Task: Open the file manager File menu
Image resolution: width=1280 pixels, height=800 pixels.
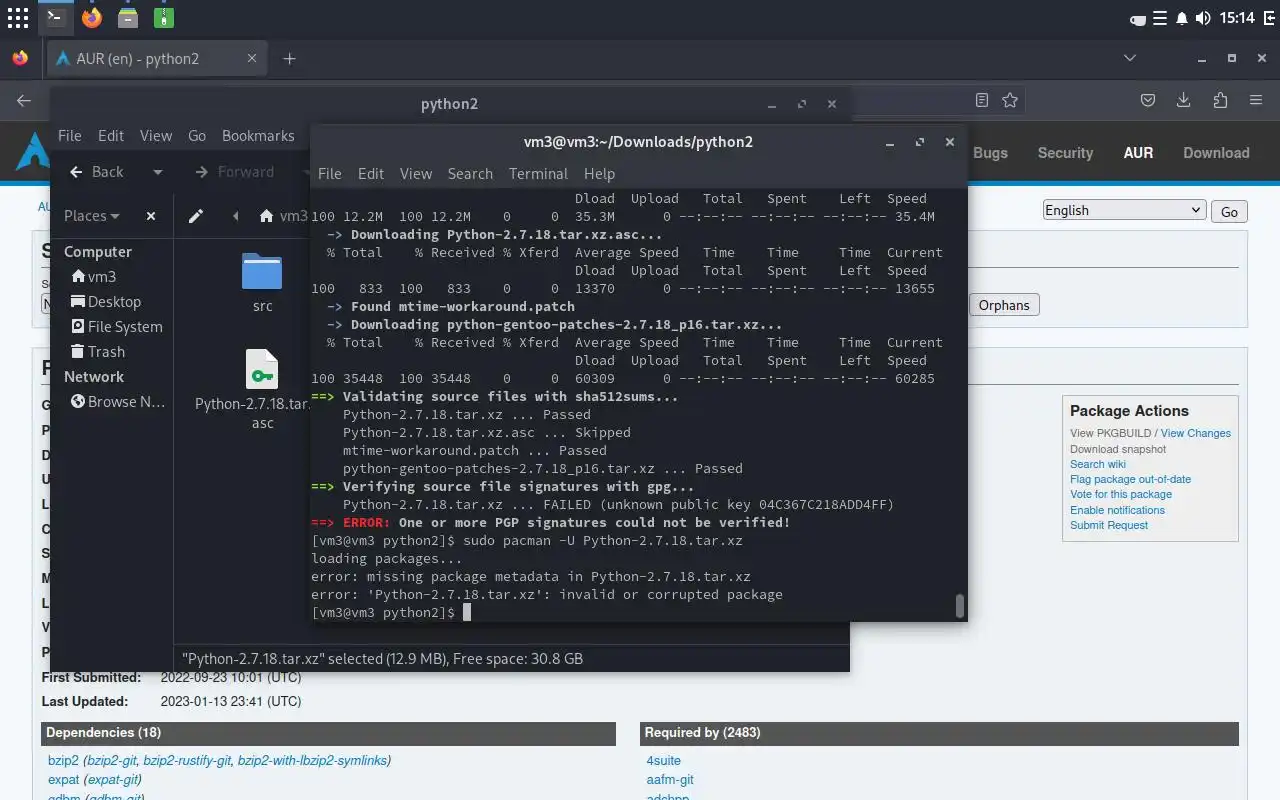Action: [69, 136]
